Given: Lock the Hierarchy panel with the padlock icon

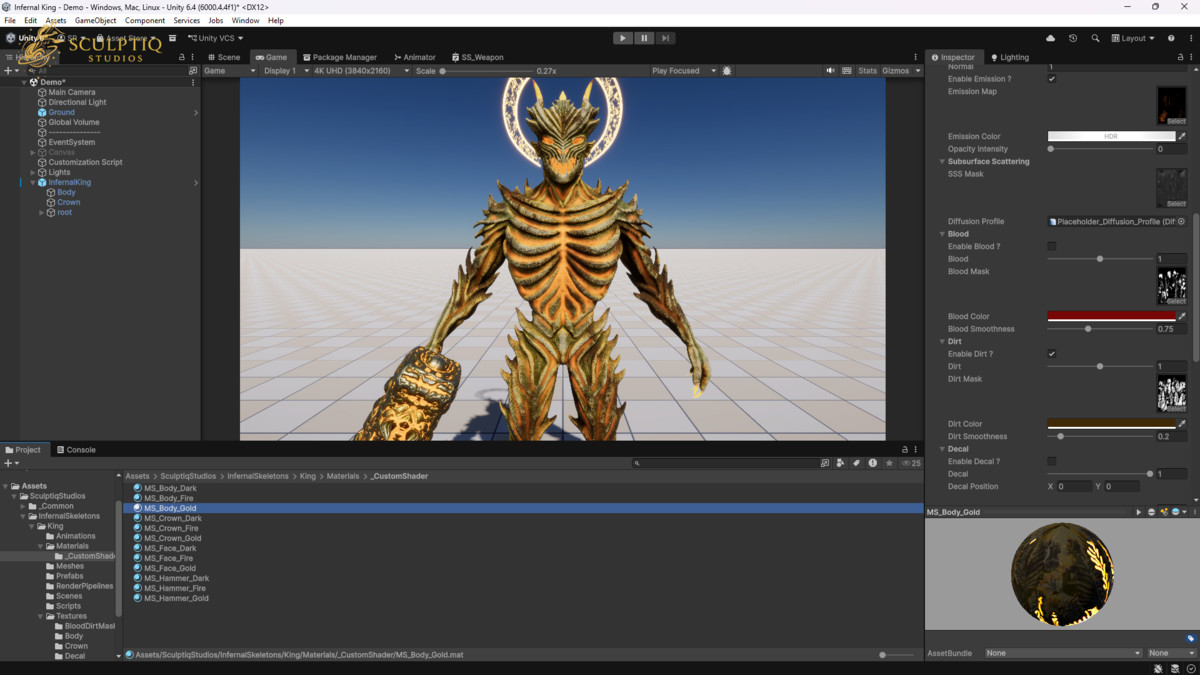Looking at the screenshot, I should (181, 57).
